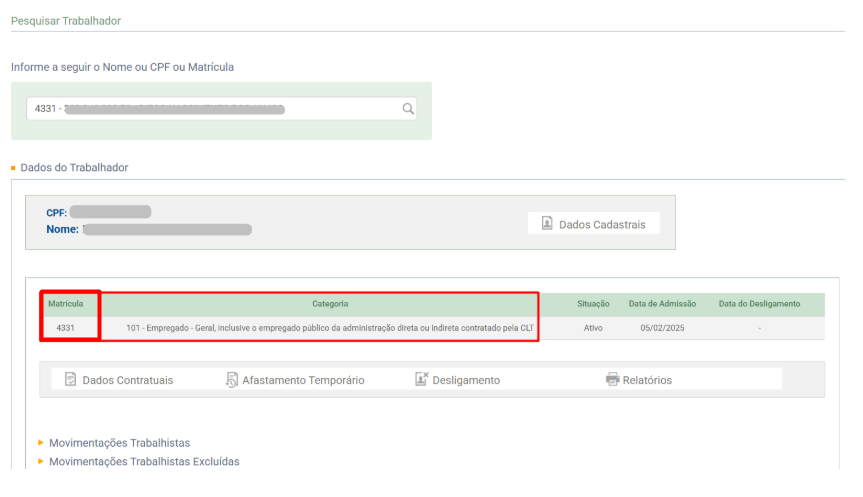Click the Categoria column header
This screenshot has height=497, width=863.
pos(330,304)
